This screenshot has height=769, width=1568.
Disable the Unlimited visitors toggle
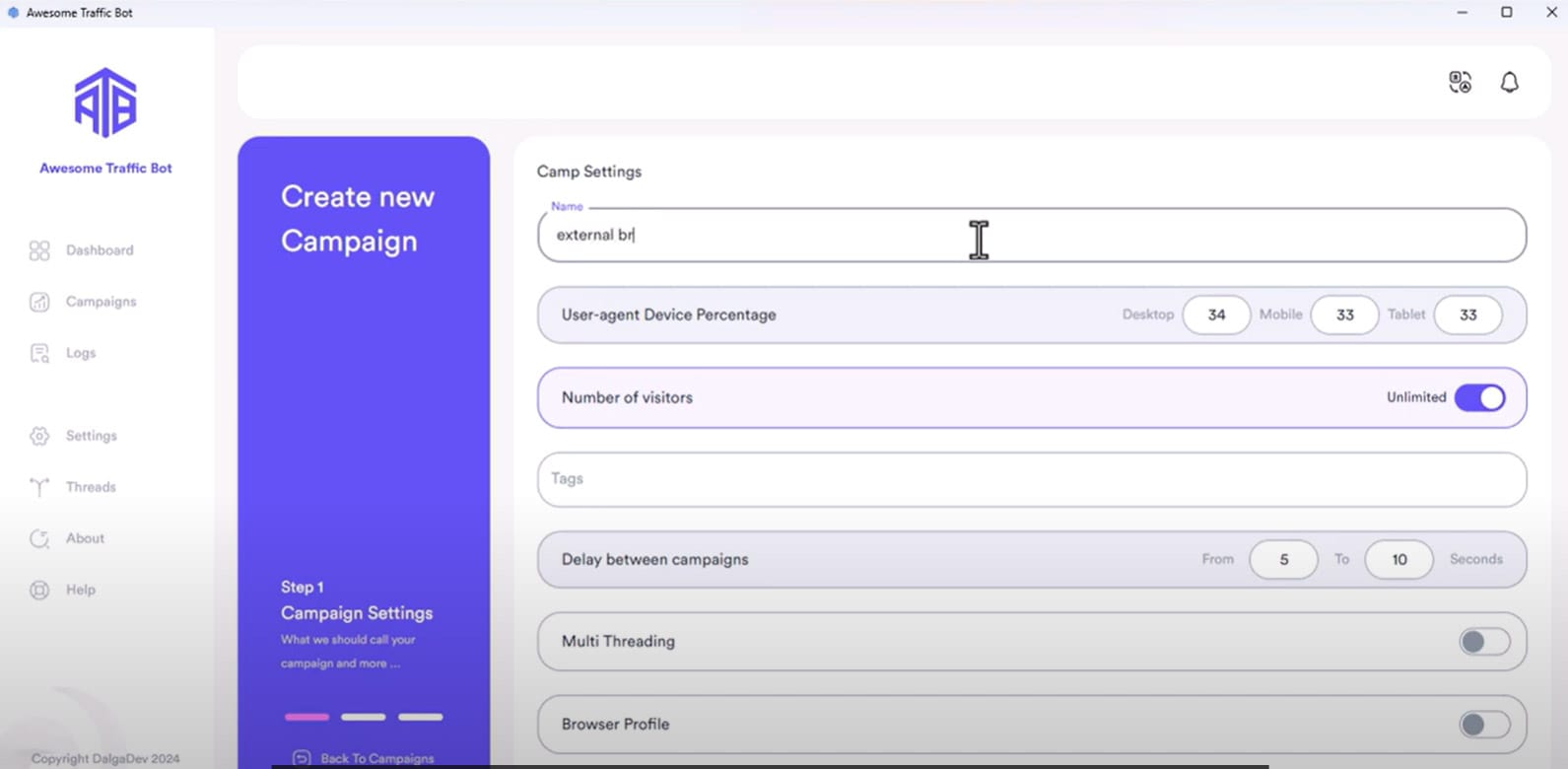pyautogui.click(x=1479, y=397)
